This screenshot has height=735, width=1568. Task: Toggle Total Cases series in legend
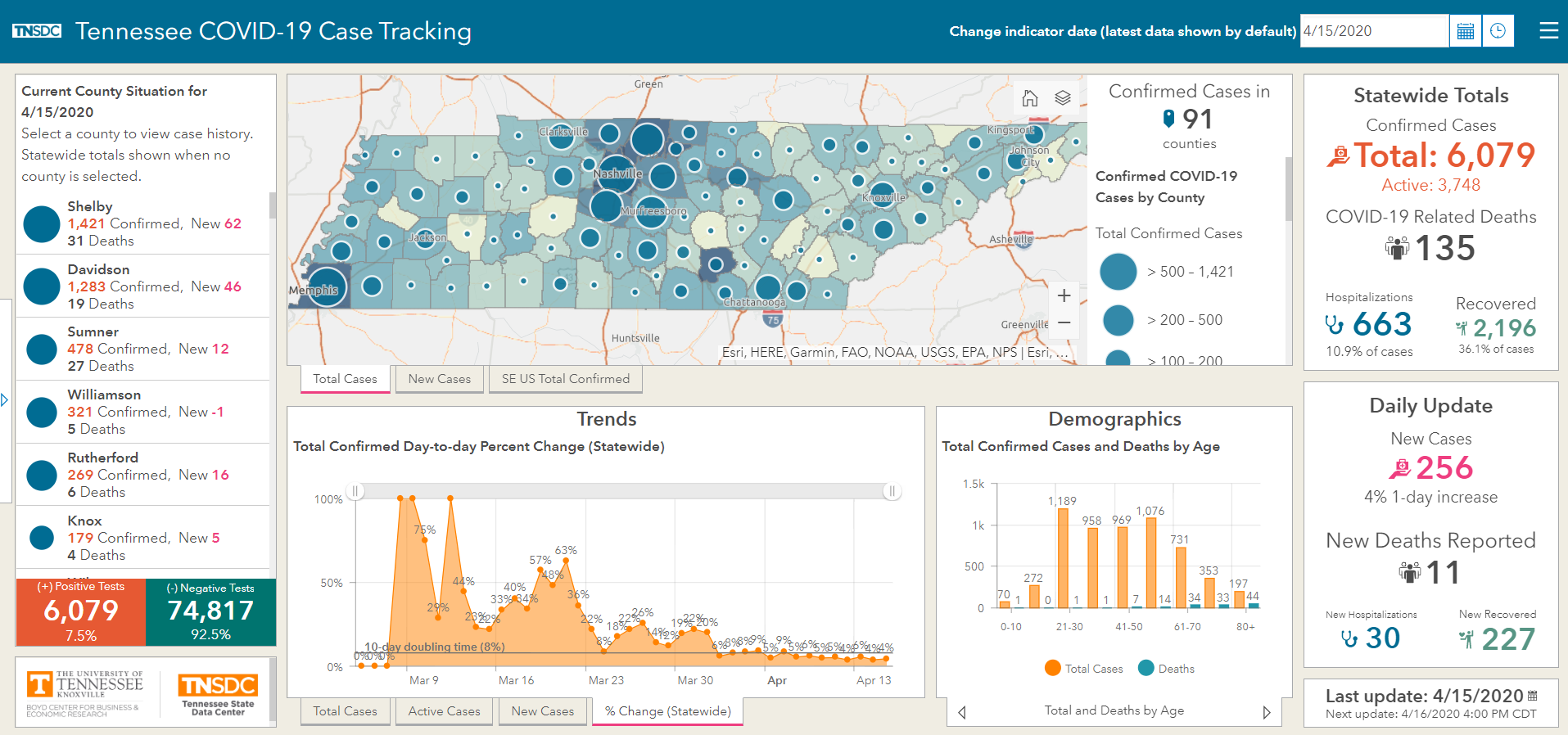click(1084, 669)
